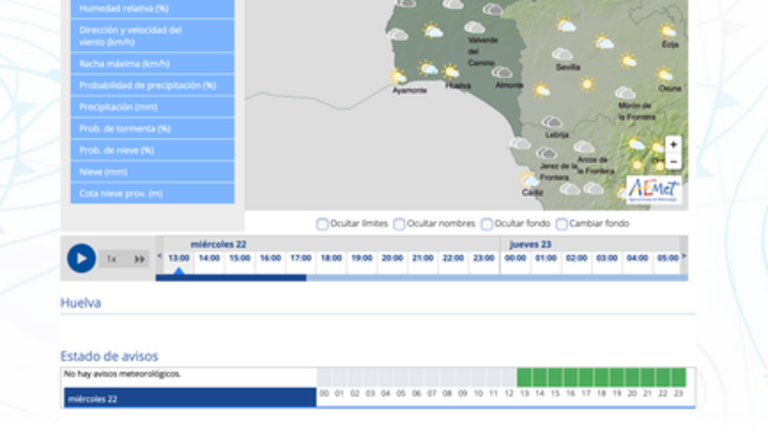Viewport: 768px width, 432px height.
Task: Select Prob. de tormenta (%) layer
Action: (152, 129)
